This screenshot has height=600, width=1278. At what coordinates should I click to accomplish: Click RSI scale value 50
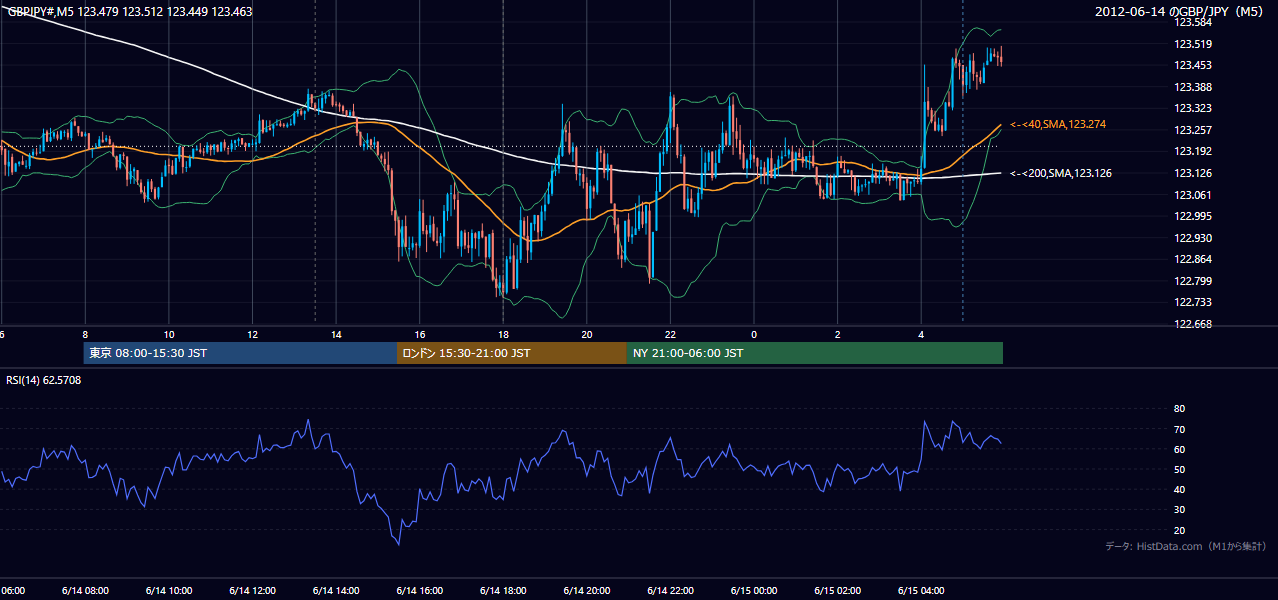click(x=1179, y=469)
